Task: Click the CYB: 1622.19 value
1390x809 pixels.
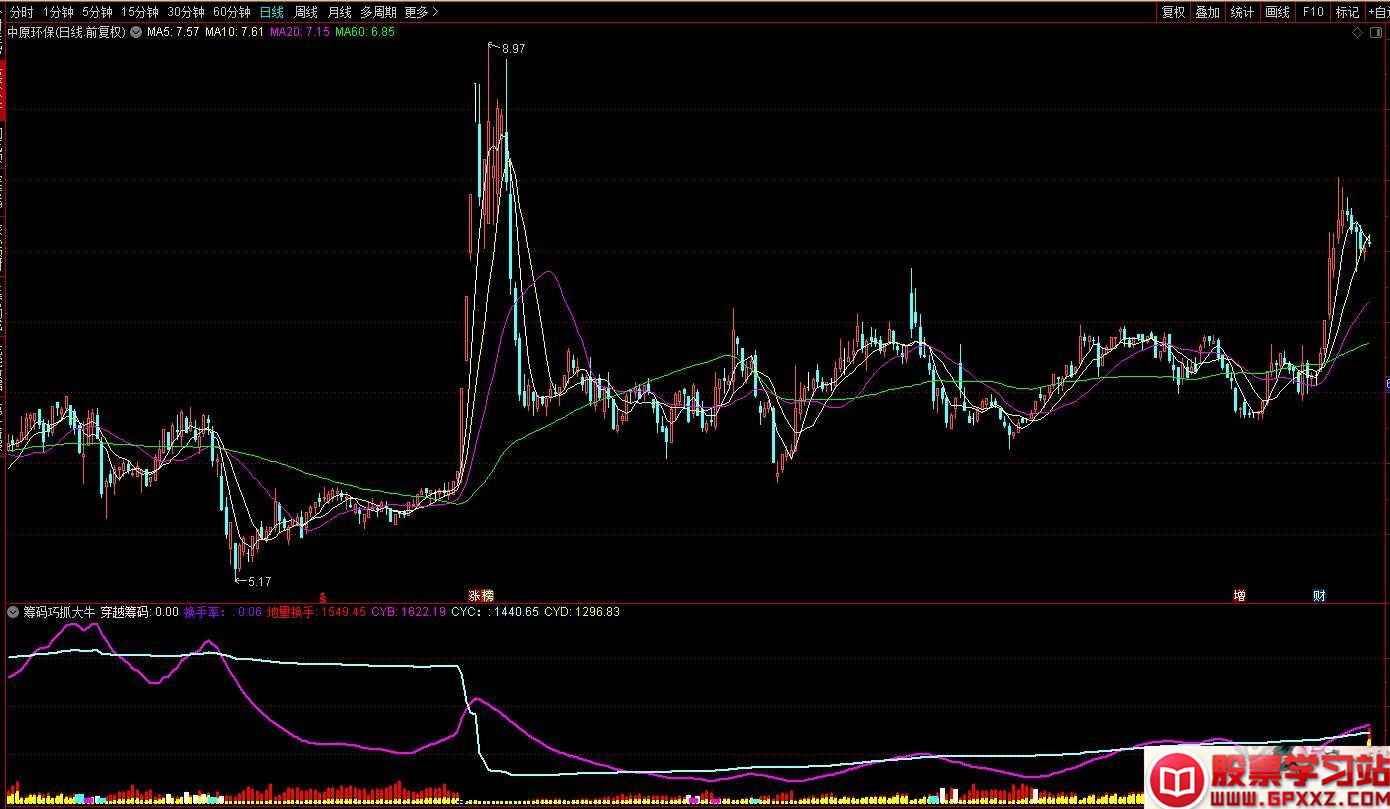Action: (408, 612)
